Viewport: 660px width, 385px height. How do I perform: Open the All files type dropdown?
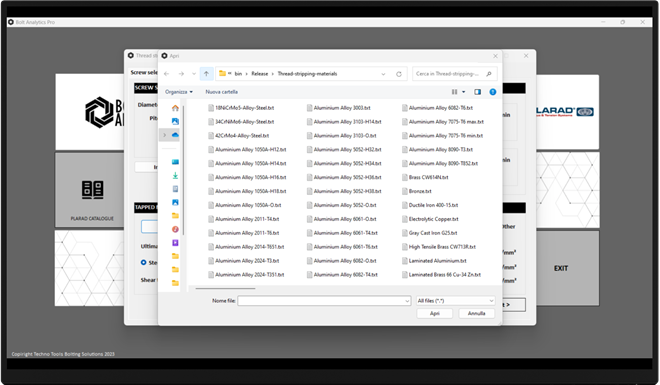[455, 301]
